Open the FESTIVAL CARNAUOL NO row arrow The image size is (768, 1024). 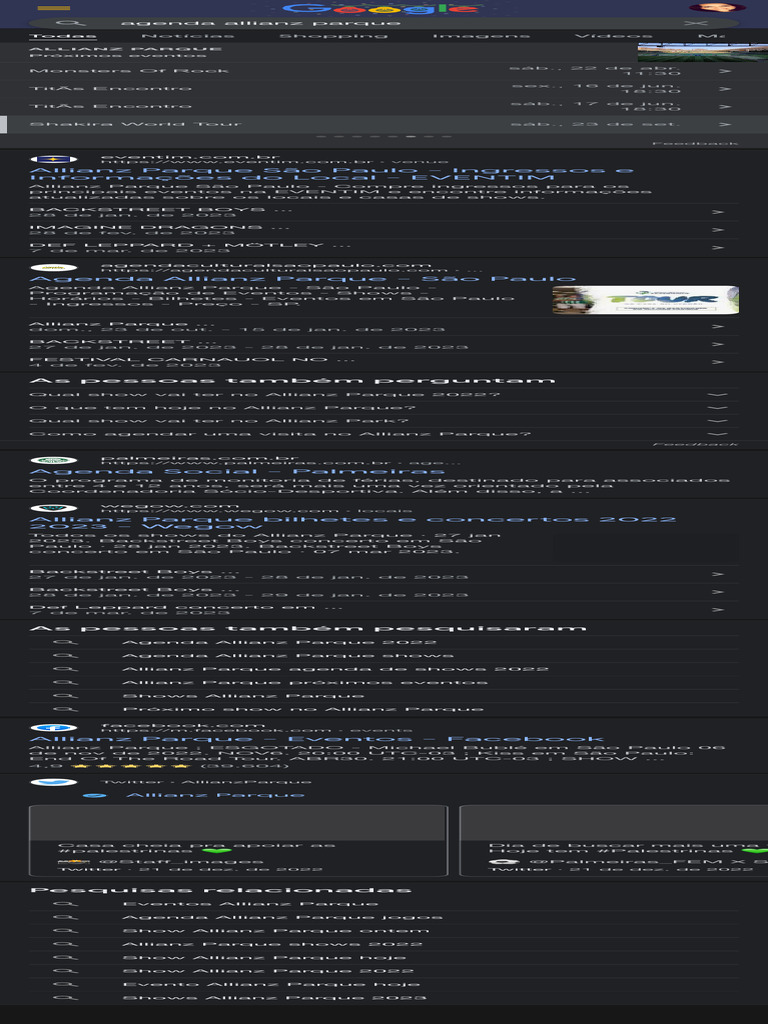tap(718, 362)
